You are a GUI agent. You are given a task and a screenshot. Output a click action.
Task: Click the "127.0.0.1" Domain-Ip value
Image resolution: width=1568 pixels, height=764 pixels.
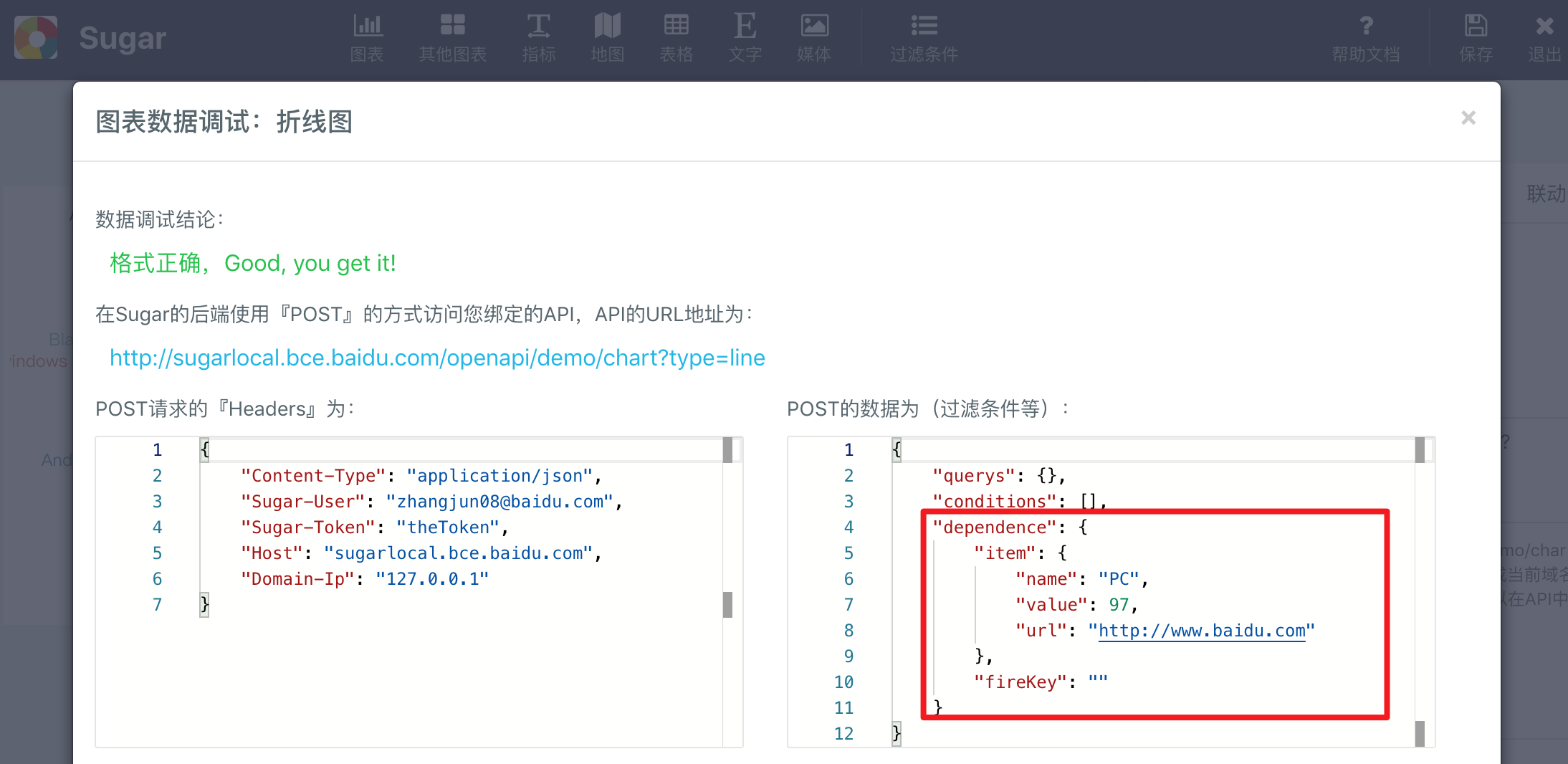point(432,579)
